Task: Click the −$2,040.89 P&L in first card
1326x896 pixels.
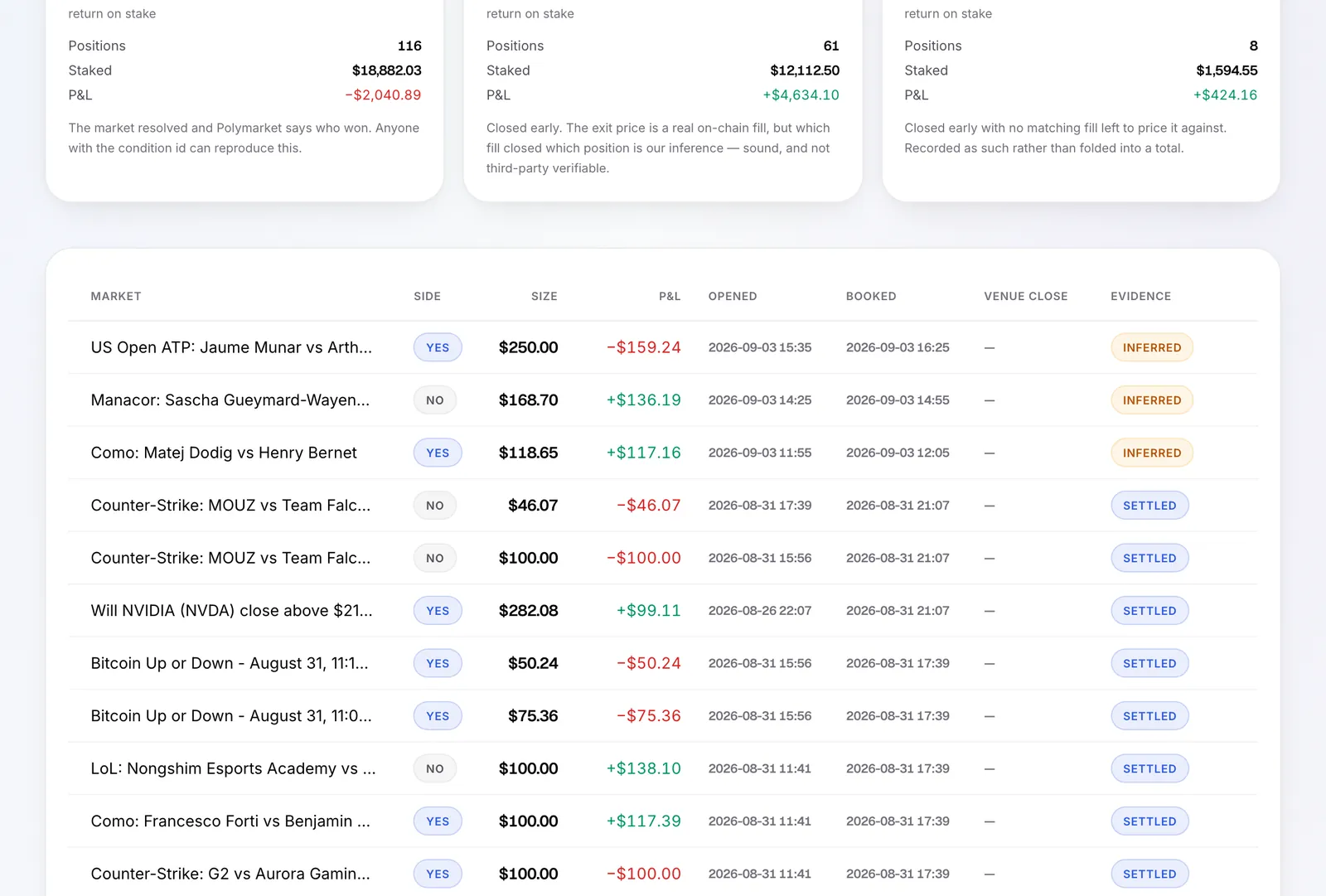Action: click(383, 95)
